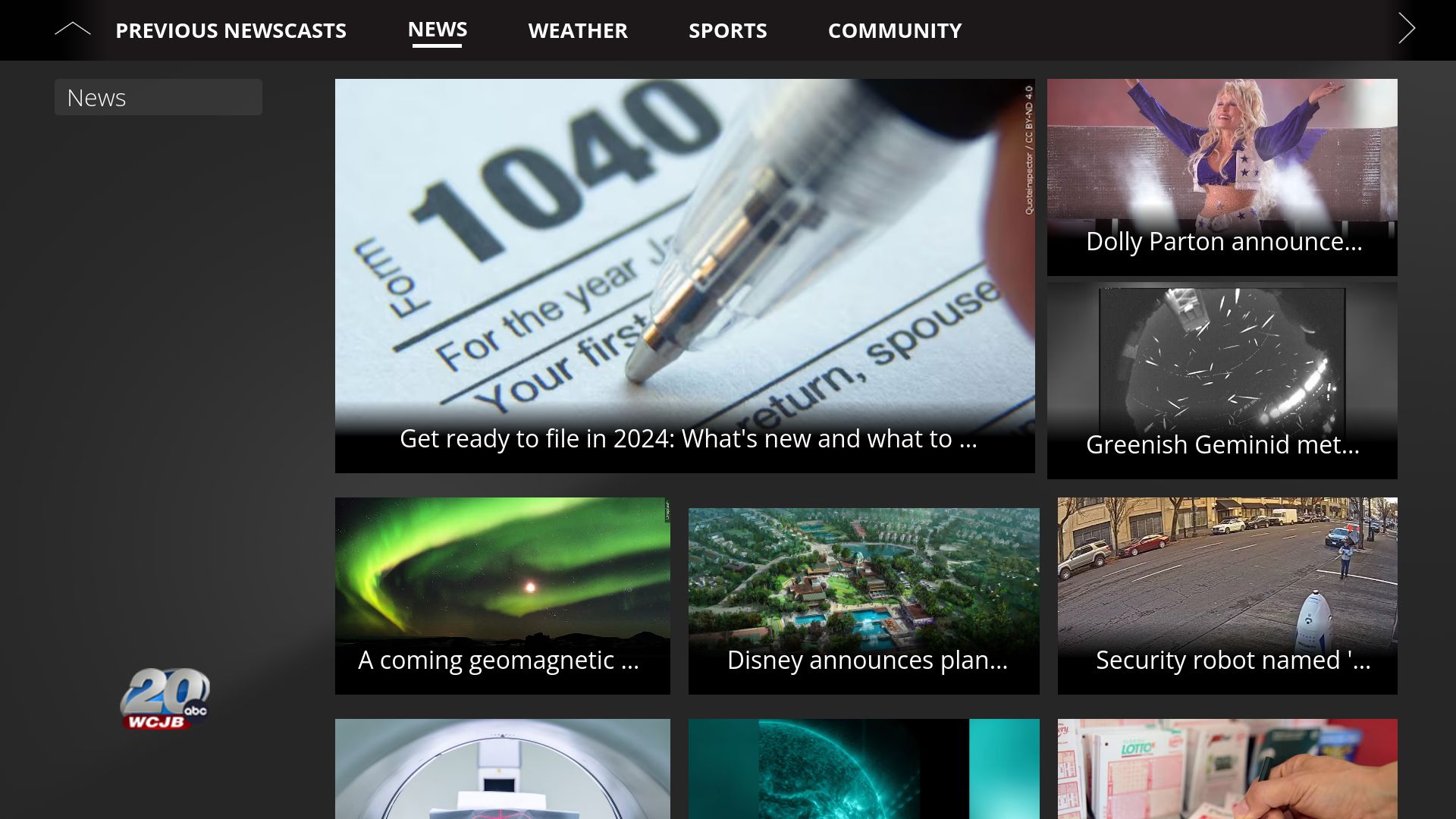The image size is (1456, 819).
Task: Select the News tab
Action: 437,30
